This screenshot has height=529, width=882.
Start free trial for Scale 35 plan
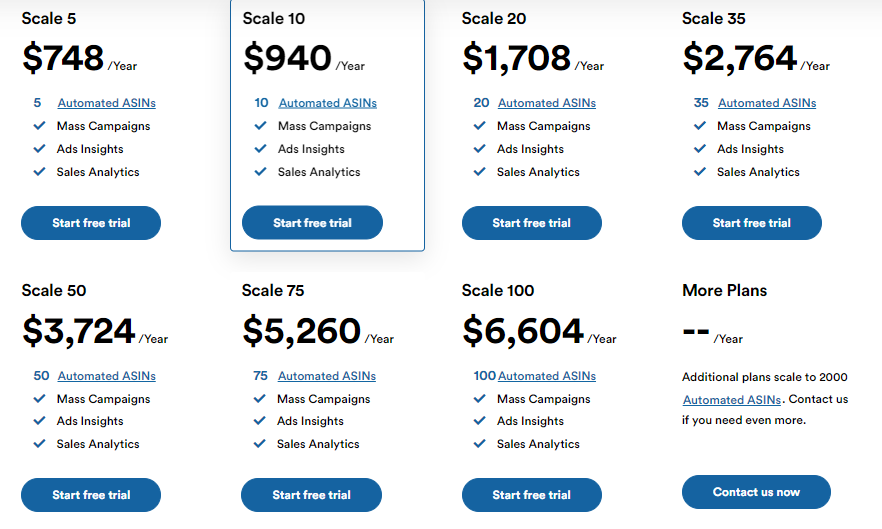752,223
